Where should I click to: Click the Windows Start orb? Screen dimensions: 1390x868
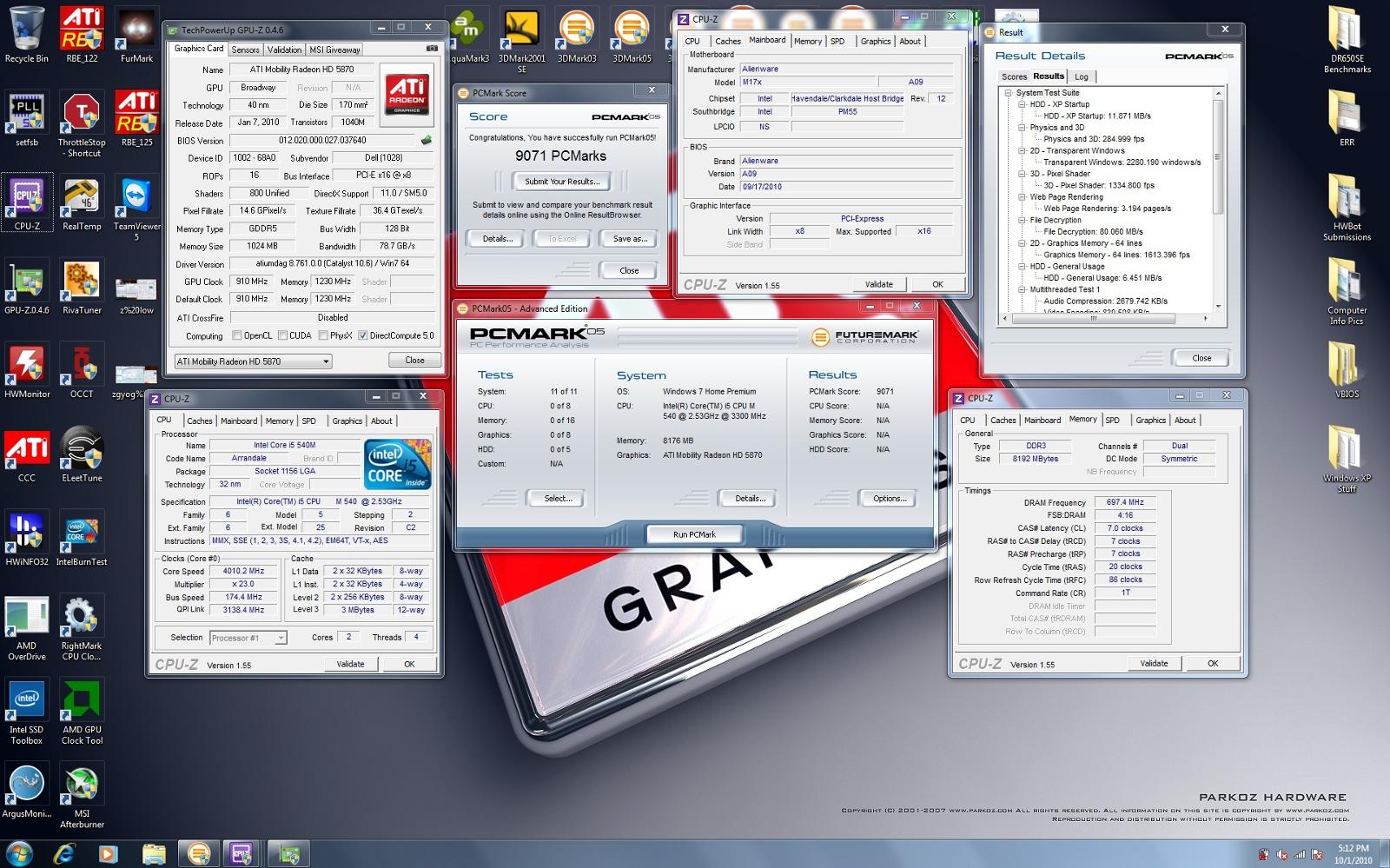coord(19,852)
